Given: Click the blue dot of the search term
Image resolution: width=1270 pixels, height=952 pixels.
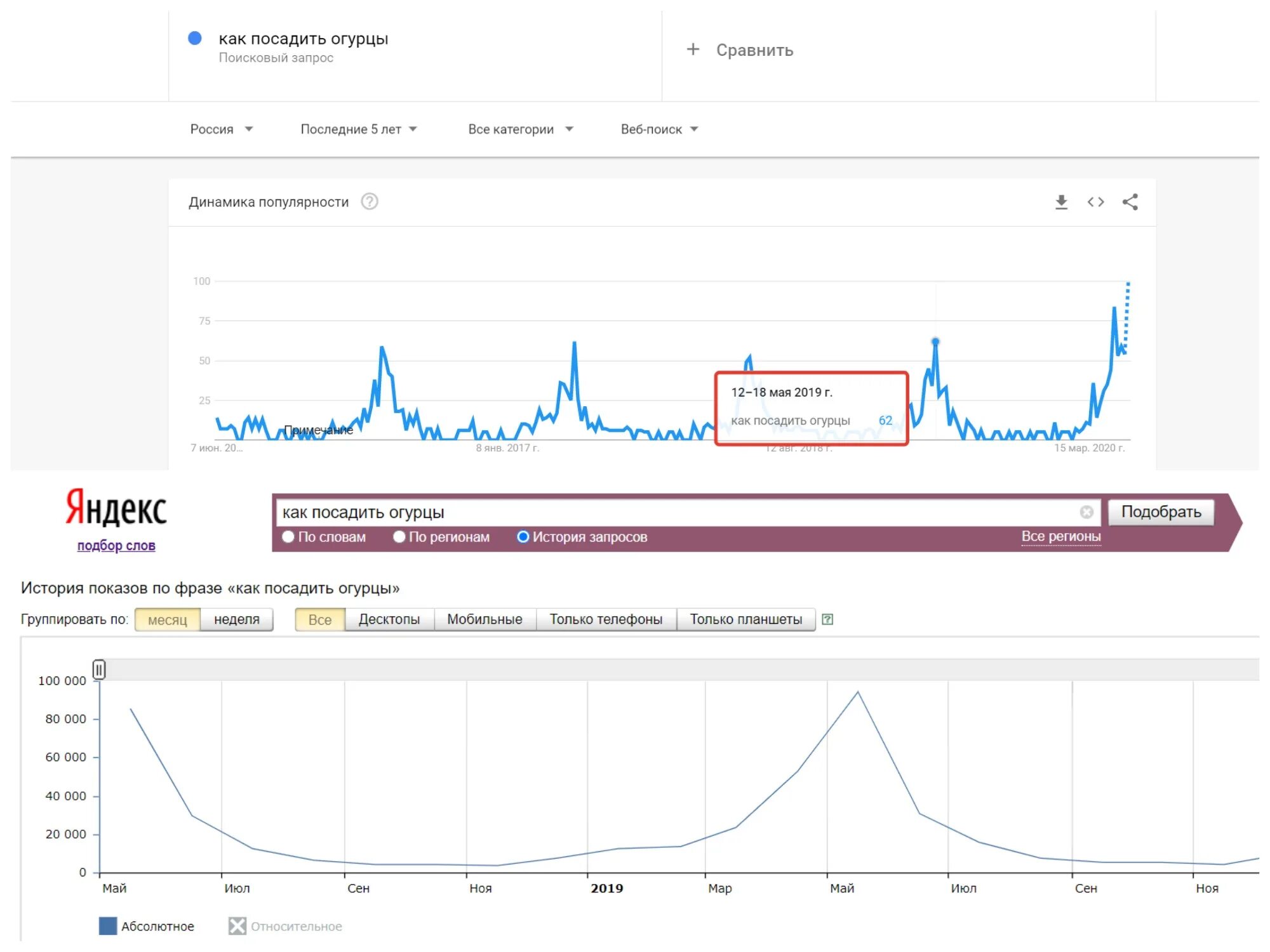Looking at the screenshot, I should pos(195,38).
